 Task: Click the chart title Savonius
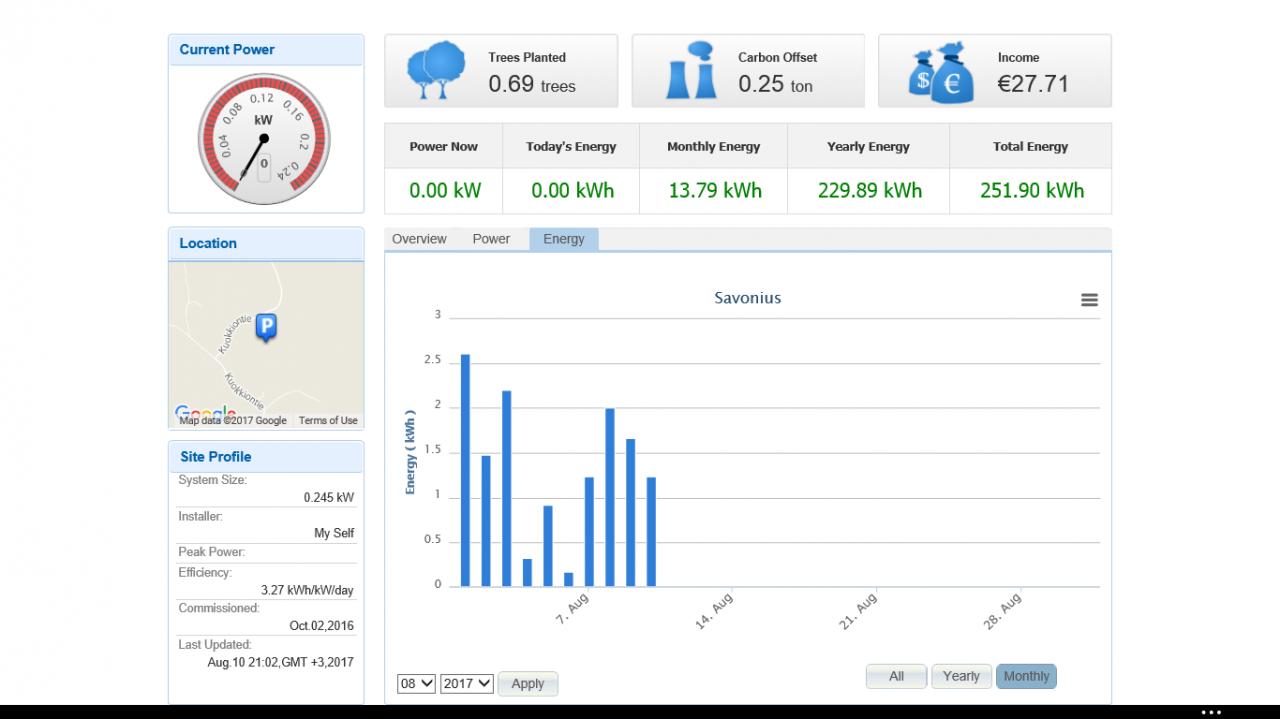click(x=748, y=298)
